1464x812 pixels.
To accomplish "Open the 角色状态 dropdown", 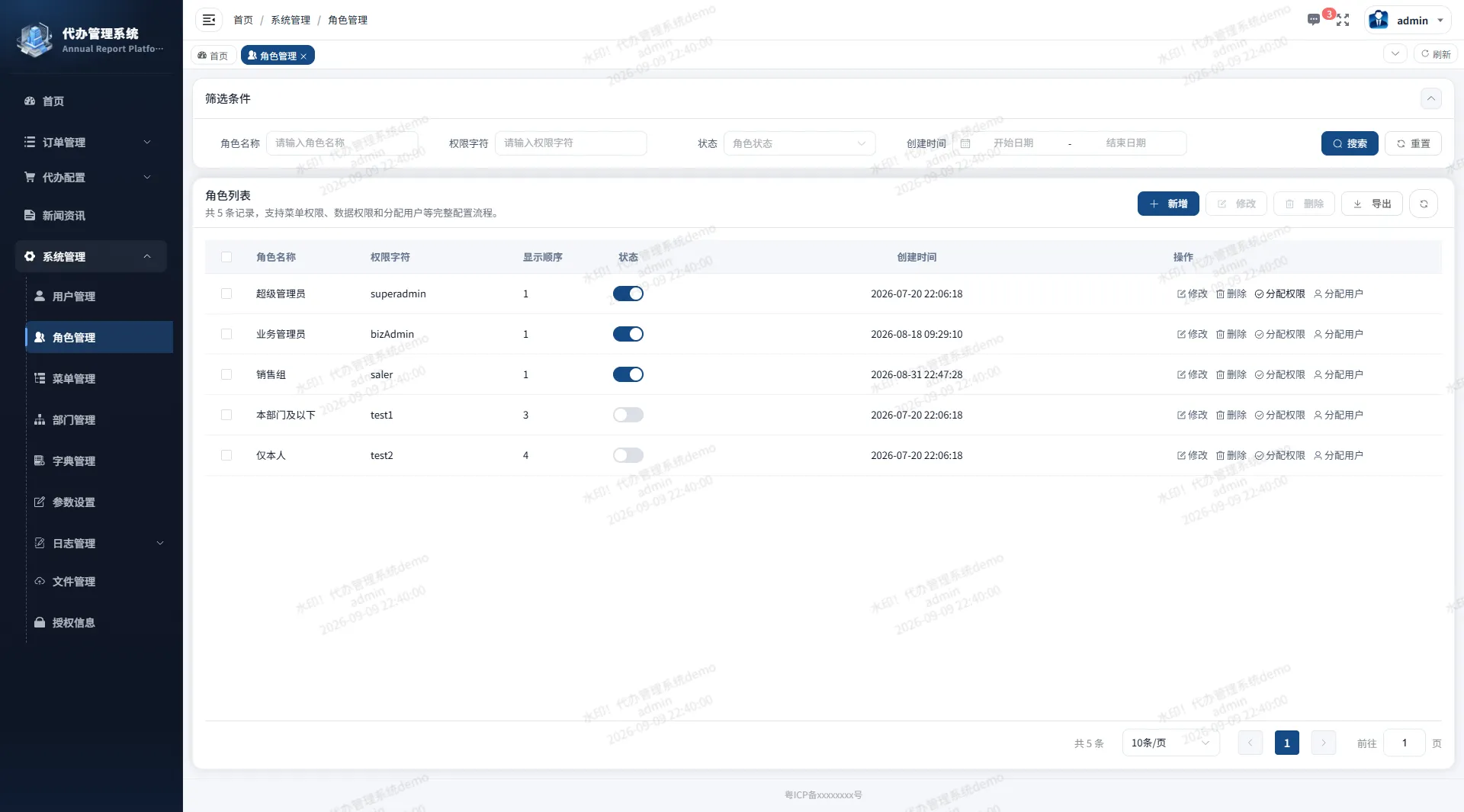I will pos(799,143).
